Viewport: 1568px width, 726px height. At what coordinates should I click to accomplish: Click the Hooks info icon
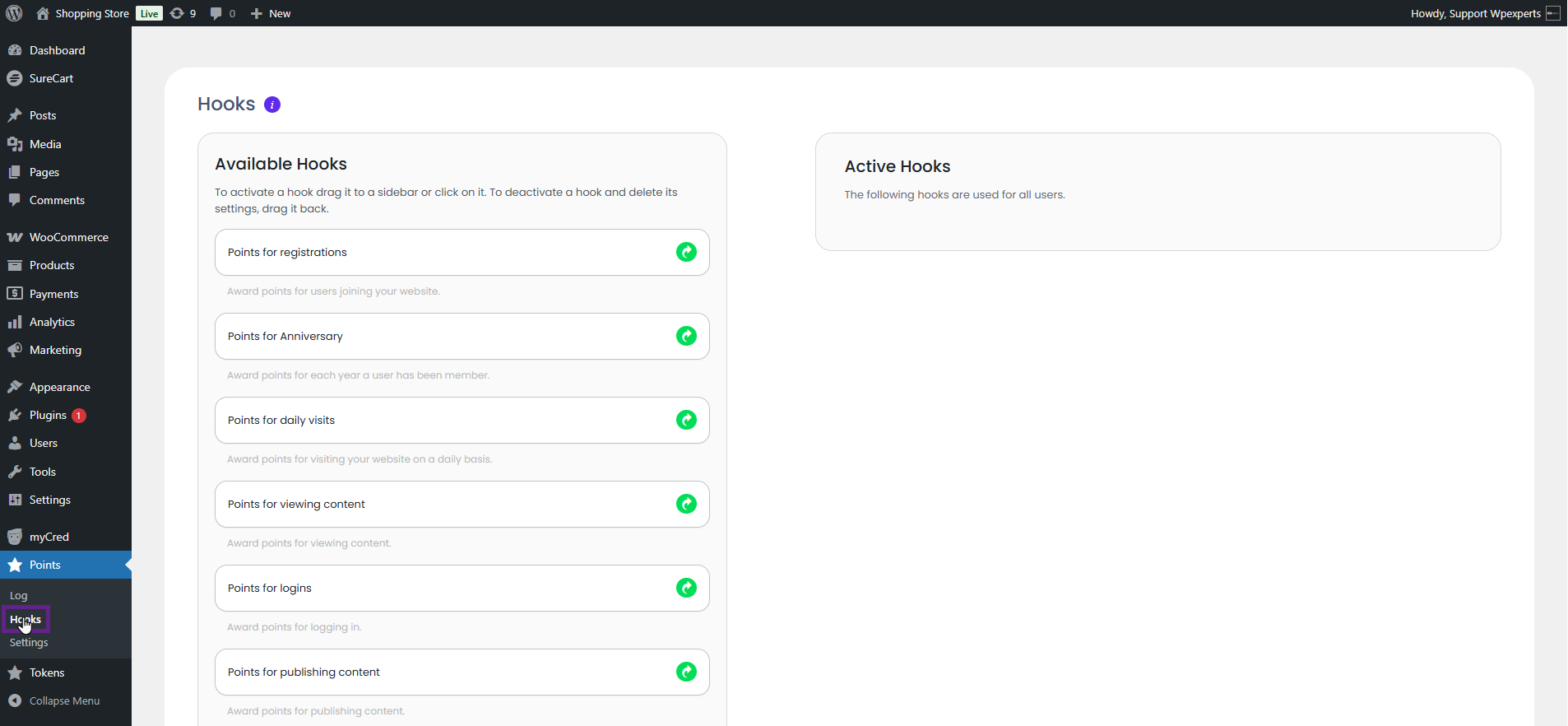(272, 105)
